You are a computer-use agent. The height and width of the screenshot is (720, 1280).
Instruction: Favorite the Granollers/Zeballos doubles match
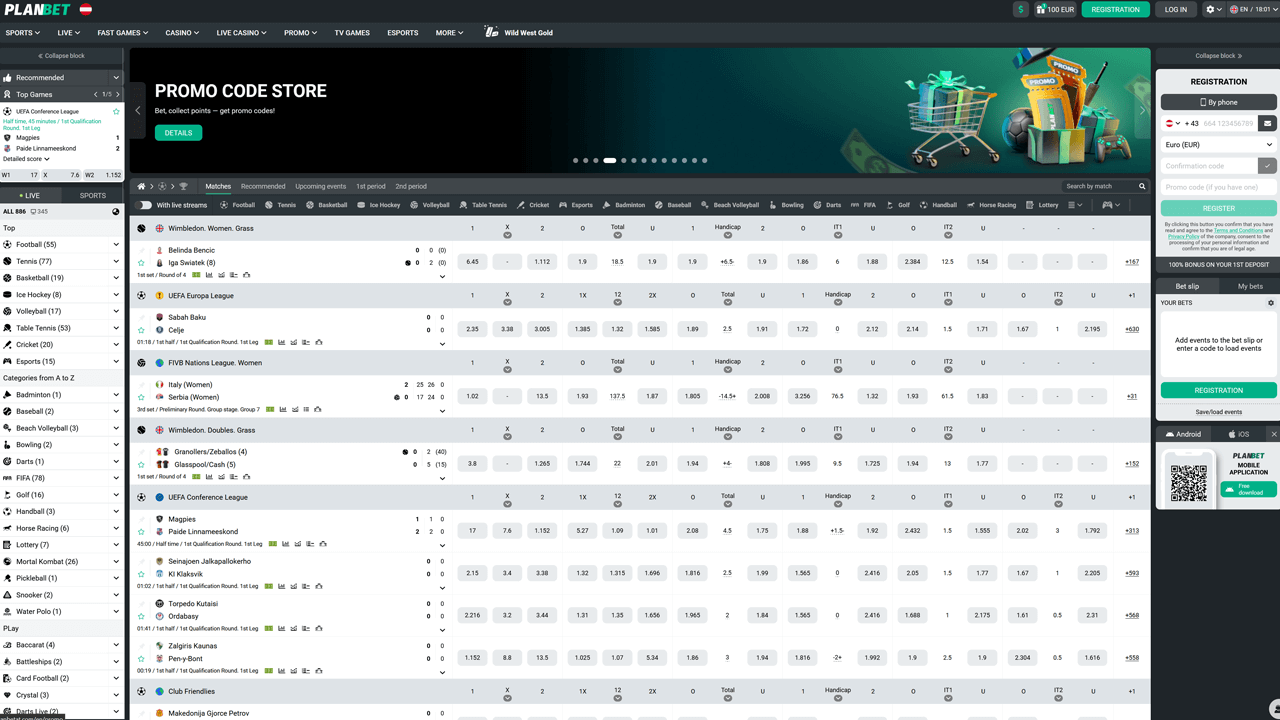pyautogui.click(x=141, y=464)
